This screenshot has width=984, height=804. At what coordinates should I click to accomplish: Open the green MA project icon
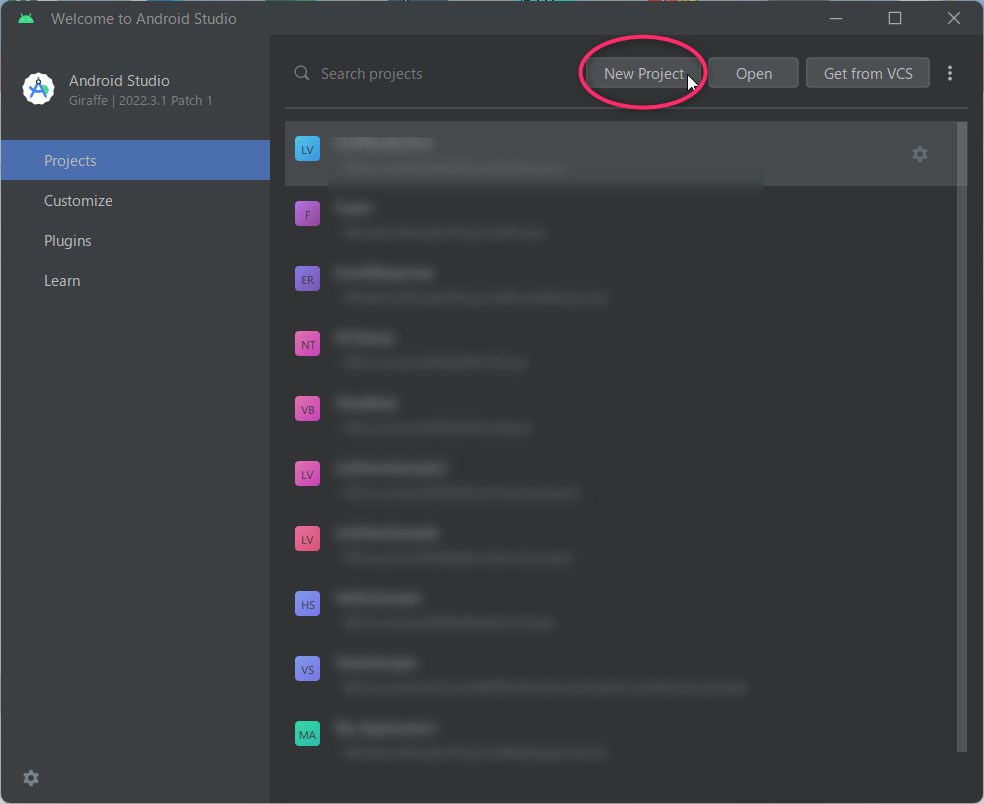[308, 734]
